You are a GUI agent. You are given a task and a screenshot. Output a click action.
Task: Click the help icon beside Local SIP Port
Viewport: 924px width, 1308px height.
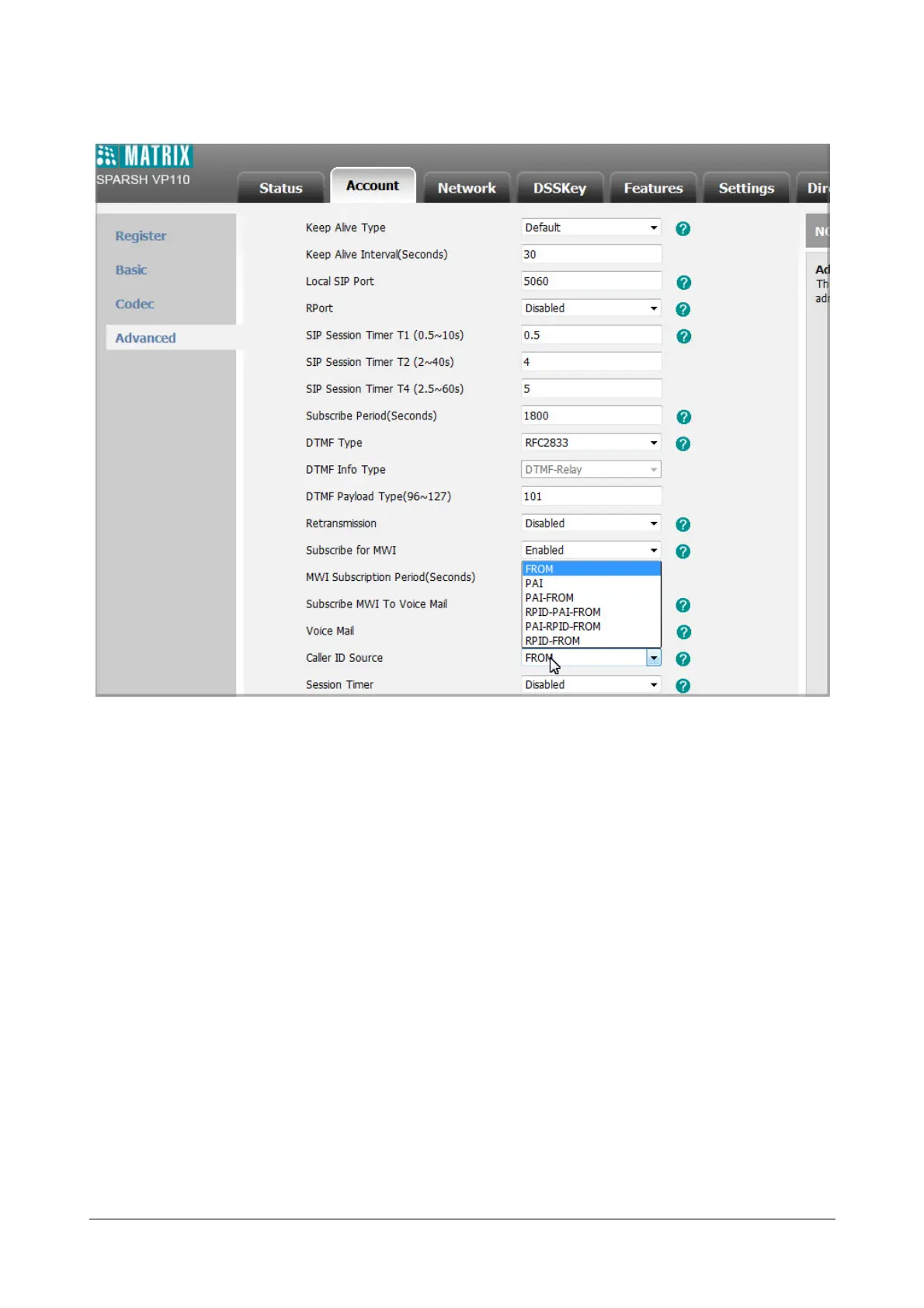(683, 283)
